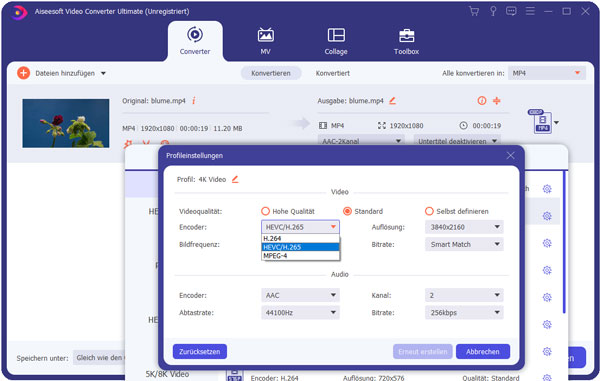Open the AAC-2Kanal audio track dropdown
The width and height of the screenshot is (600, 381).
pyautogui.click(x=361, y=140)
